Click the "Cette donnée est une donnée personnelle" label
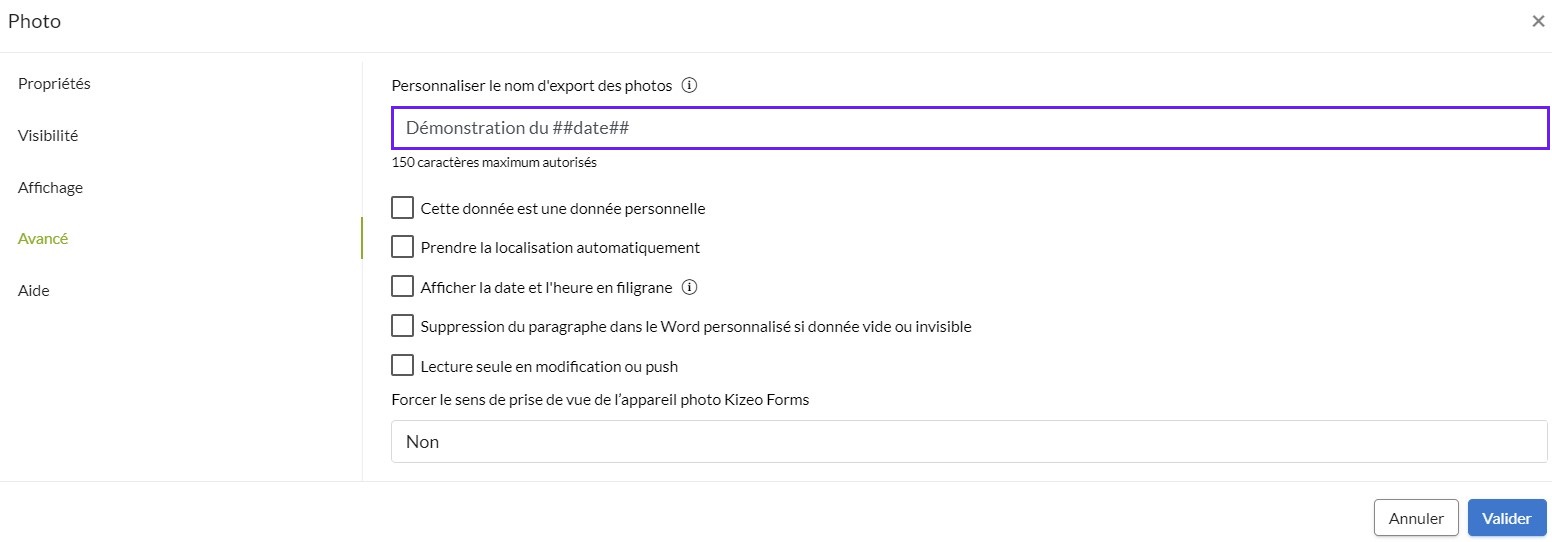This screenshot has width=1552, height=542. (x=563, y=209)
